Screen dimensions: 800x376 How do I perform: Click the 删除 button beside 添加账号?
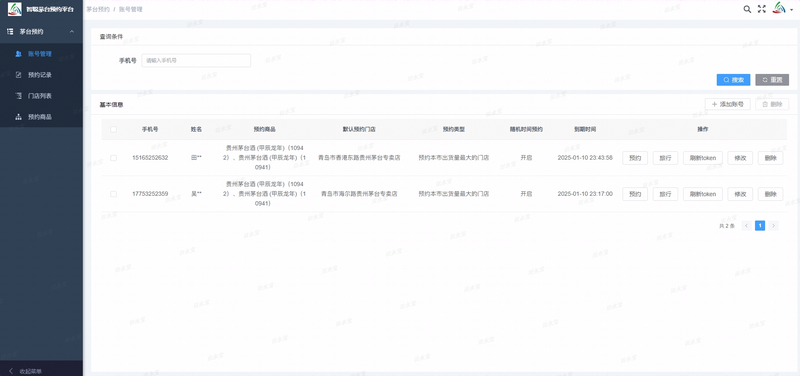(x=772, y=104)
